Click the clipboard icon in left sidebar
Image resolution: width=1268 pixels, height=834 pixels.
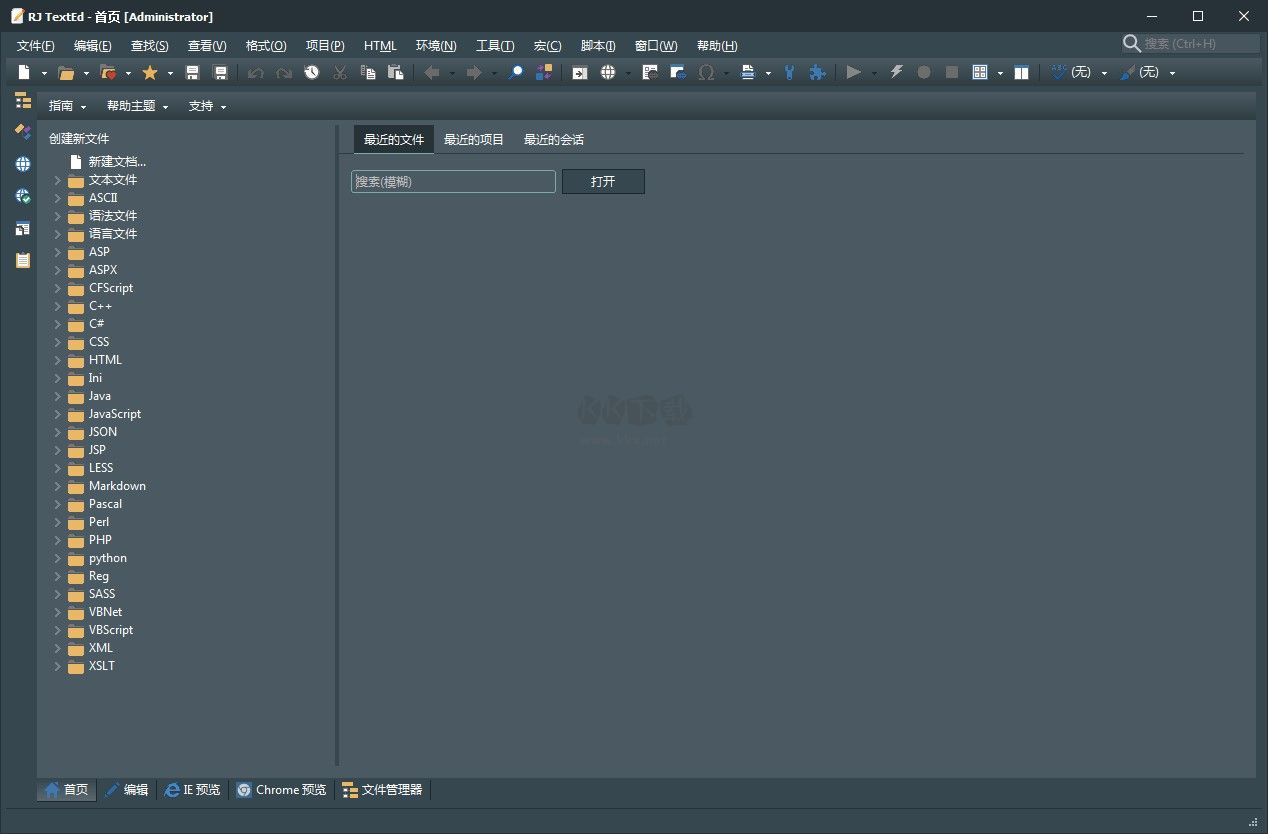pyautogui.click(x=23, y=260)
